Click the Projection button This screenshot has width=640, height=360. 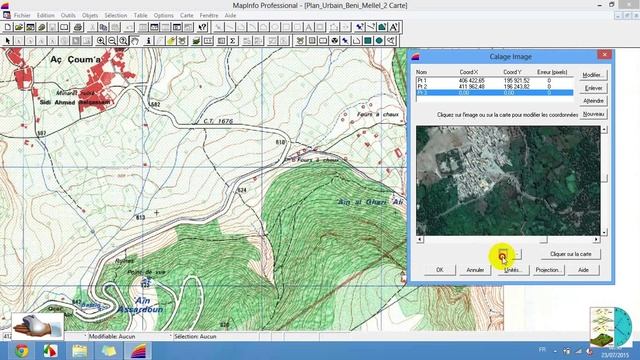548,270
